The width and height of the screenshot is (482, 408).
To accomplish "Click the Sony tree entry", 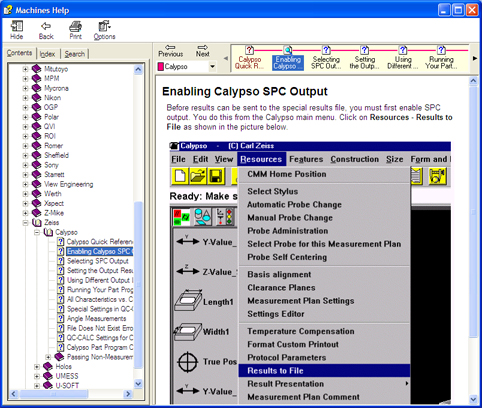I will pos(51,165).
